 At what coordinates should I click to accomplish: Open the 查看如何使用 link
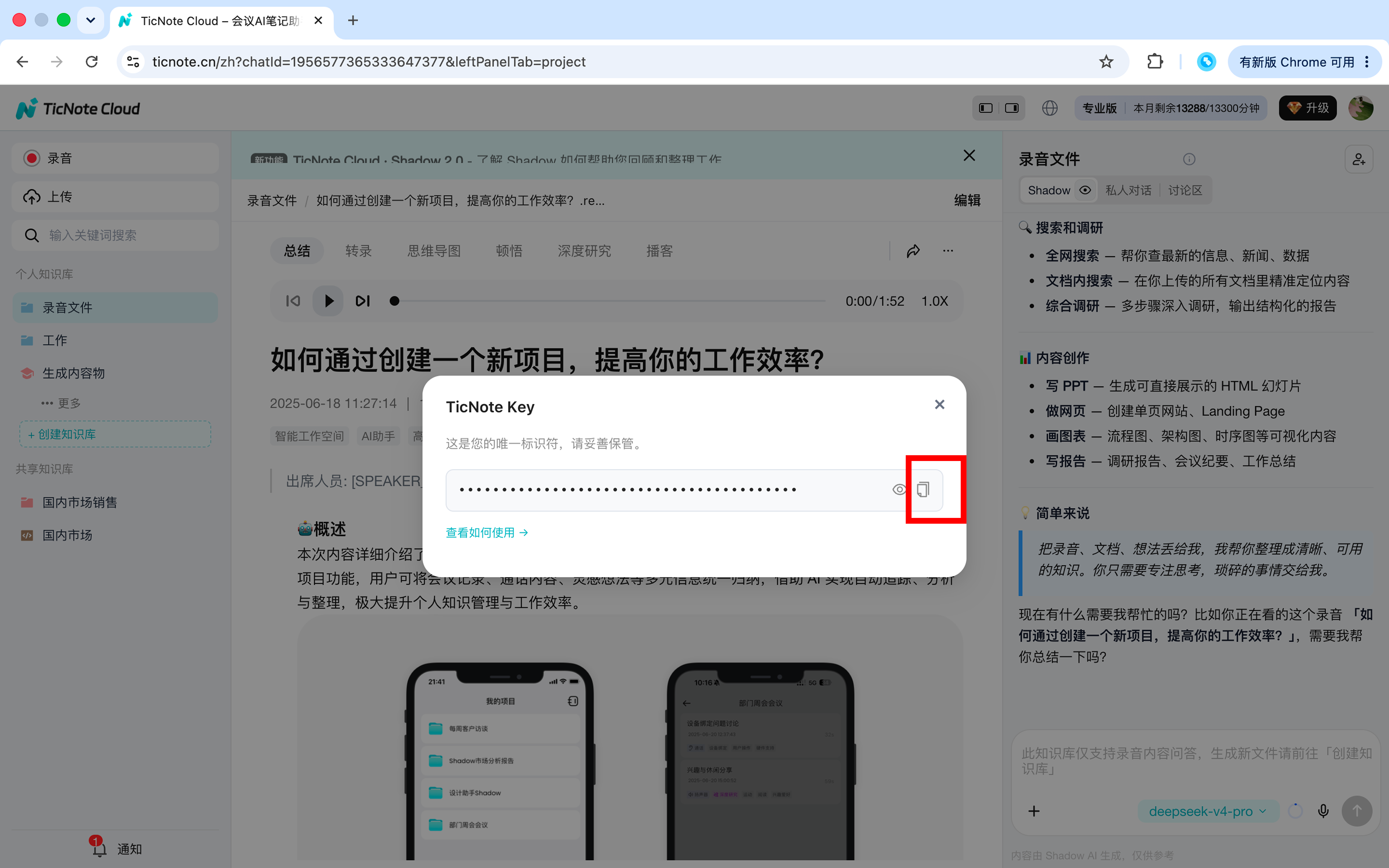(487, 533)
